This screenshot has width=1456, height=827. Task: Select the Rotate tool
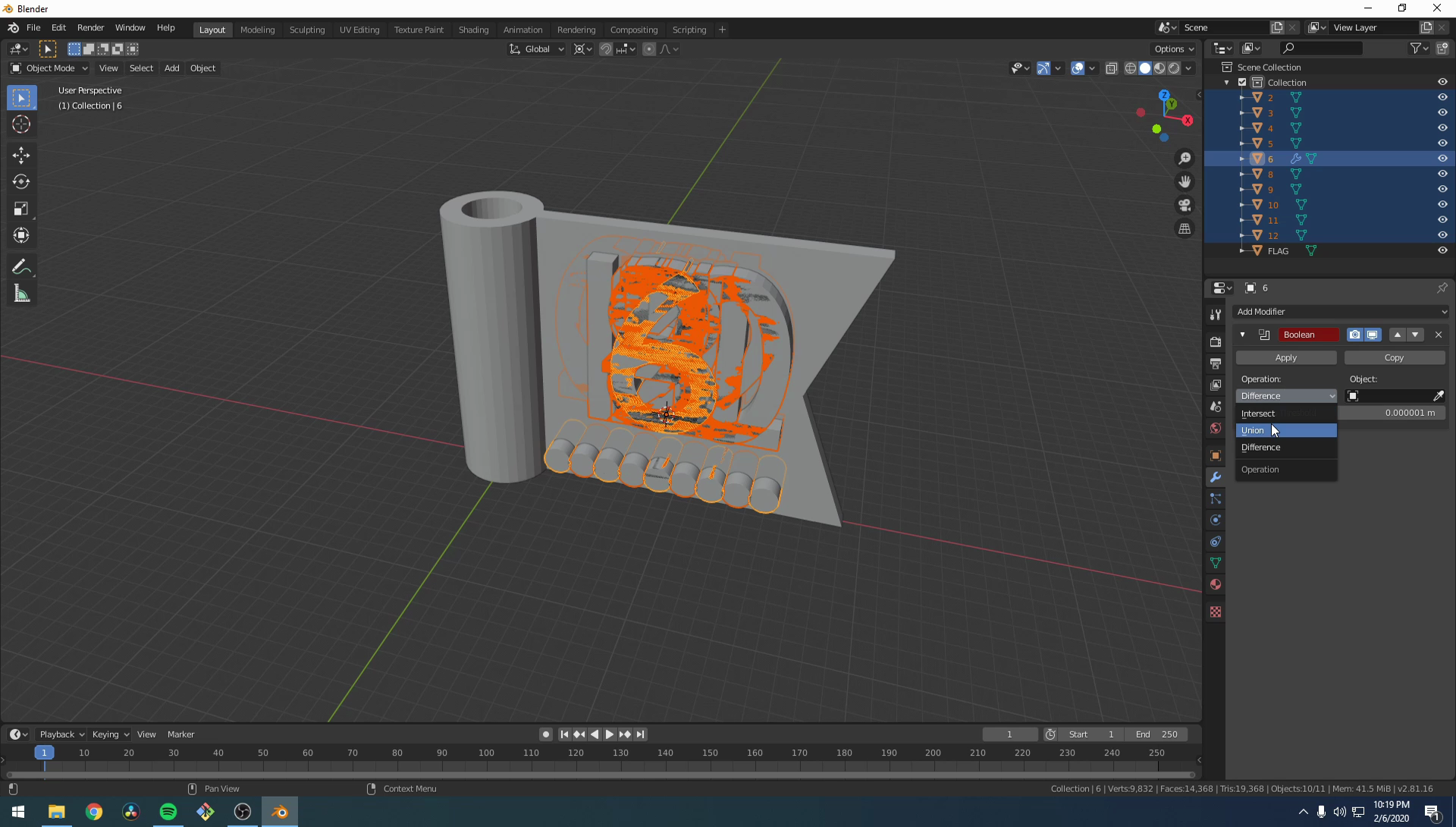click(x=21, y=182)
